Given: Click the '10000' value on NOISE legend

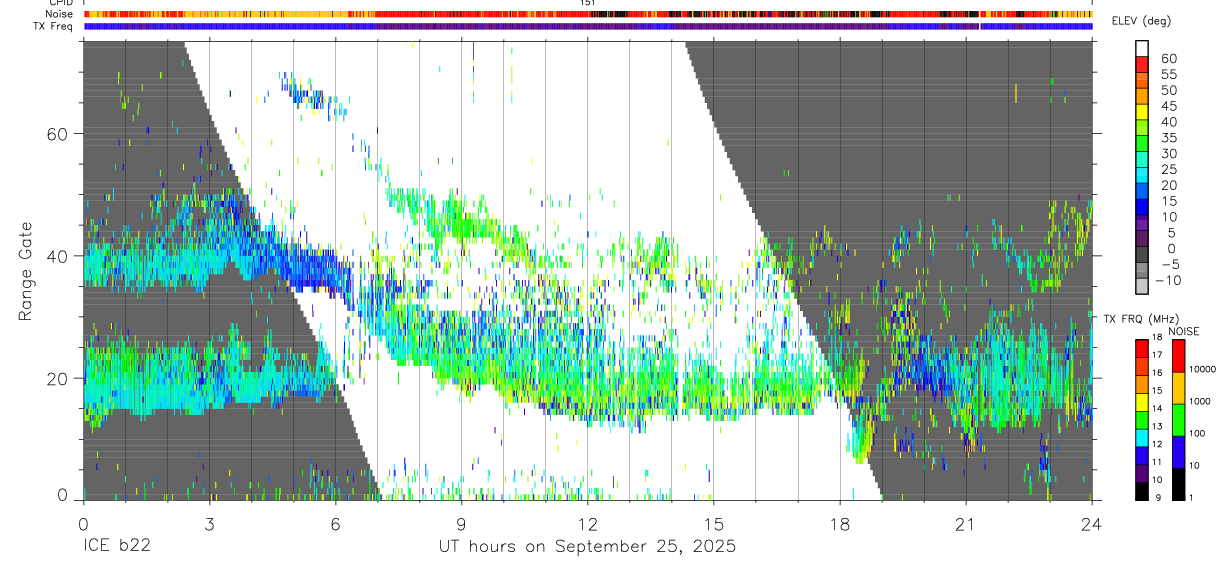Looking at the screenshot, I should 1204,369.
